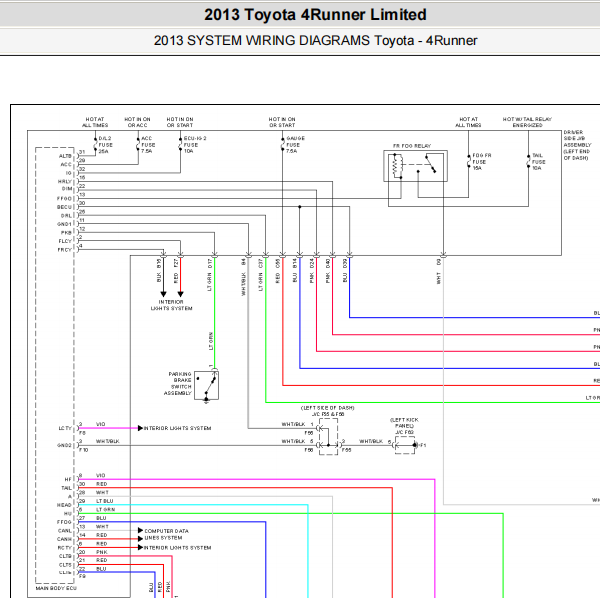Click the WHT/BLK wire label at GND2 pin

[x=108, y=441]
